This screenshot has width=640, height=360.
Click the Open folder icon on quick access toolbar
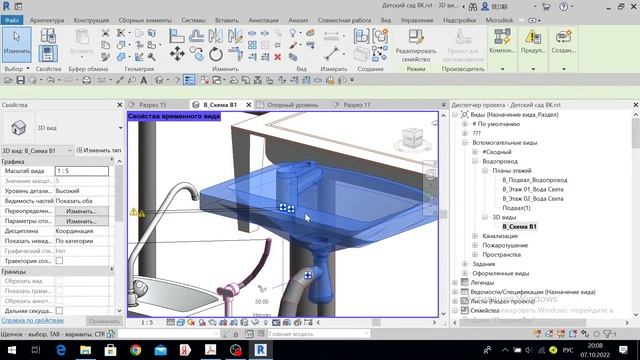pos(8,80)
